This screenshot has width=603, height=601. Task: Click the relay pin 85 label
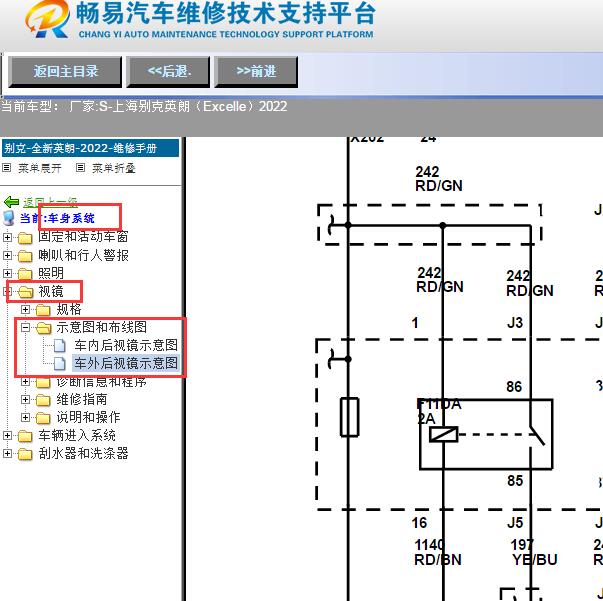click(515, 481)
